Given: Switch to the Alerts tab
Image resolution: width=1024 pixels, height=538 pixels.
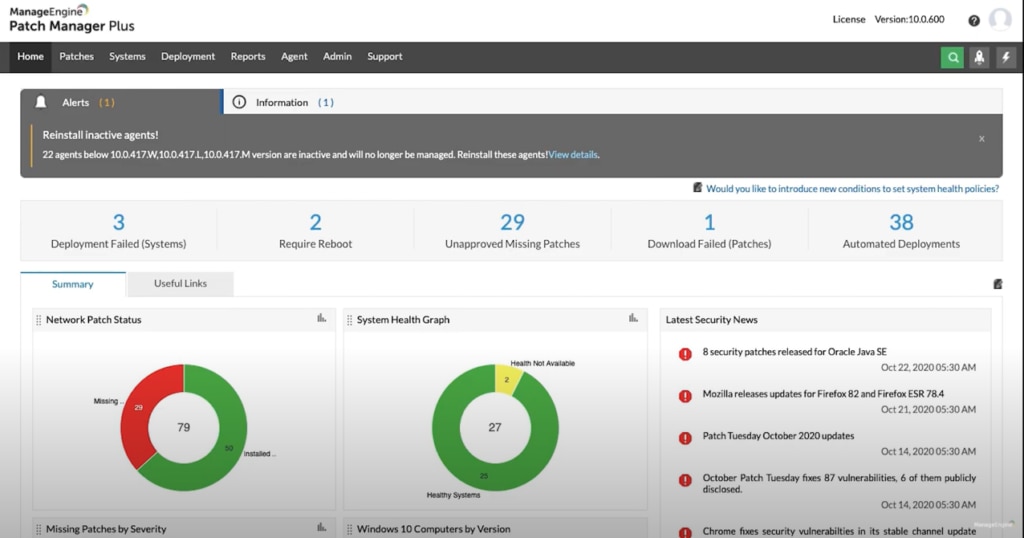Looking at the screenshot, I should [122, 102].
